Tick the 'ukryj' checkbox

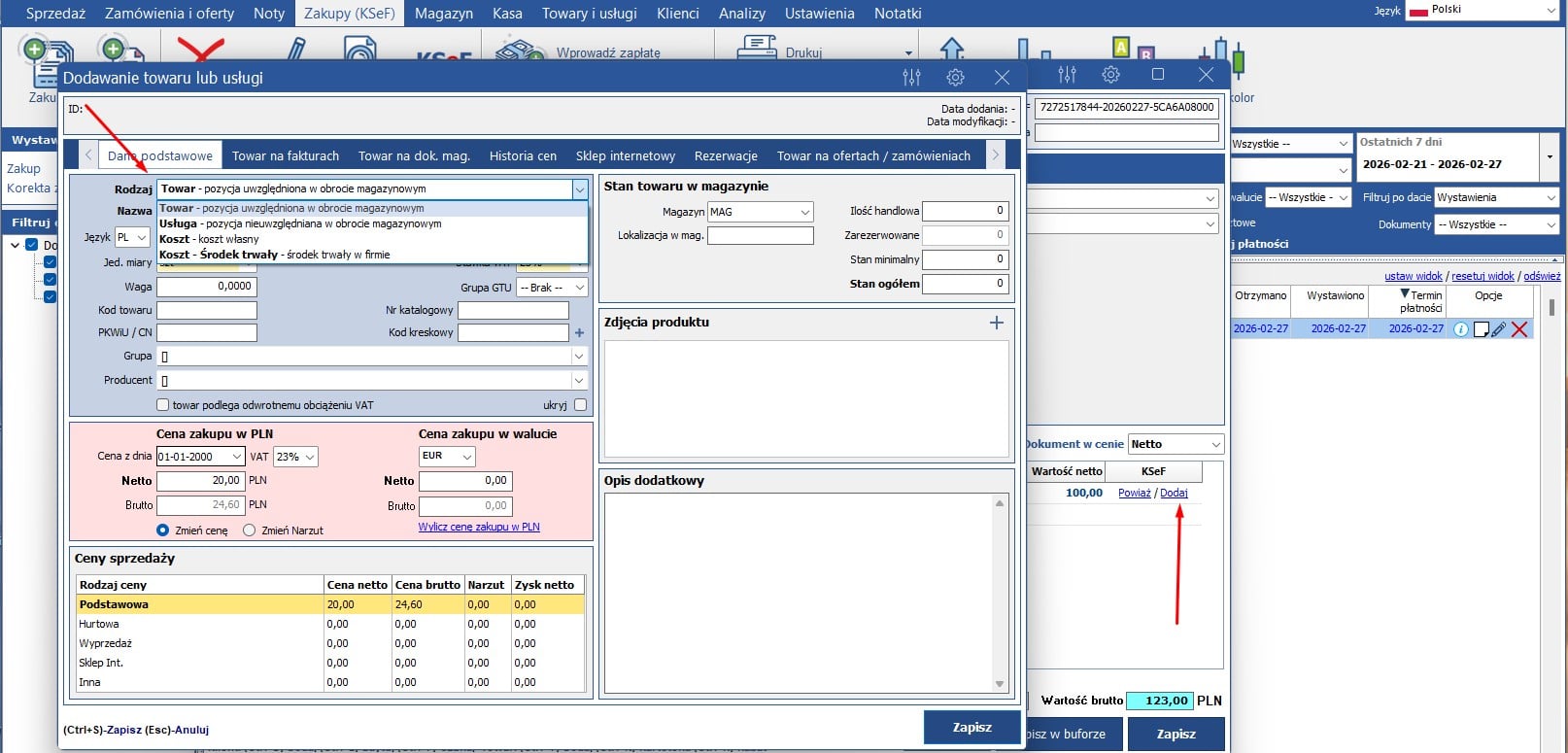580,405
